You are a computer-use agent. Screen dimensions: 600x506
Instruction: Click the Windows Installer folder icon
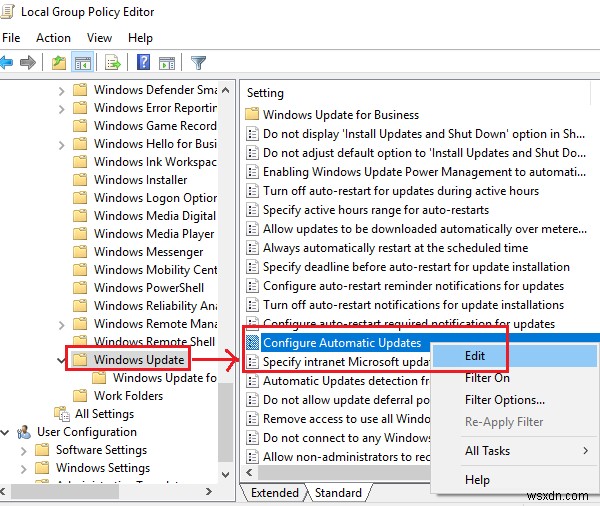click(80, 180)
